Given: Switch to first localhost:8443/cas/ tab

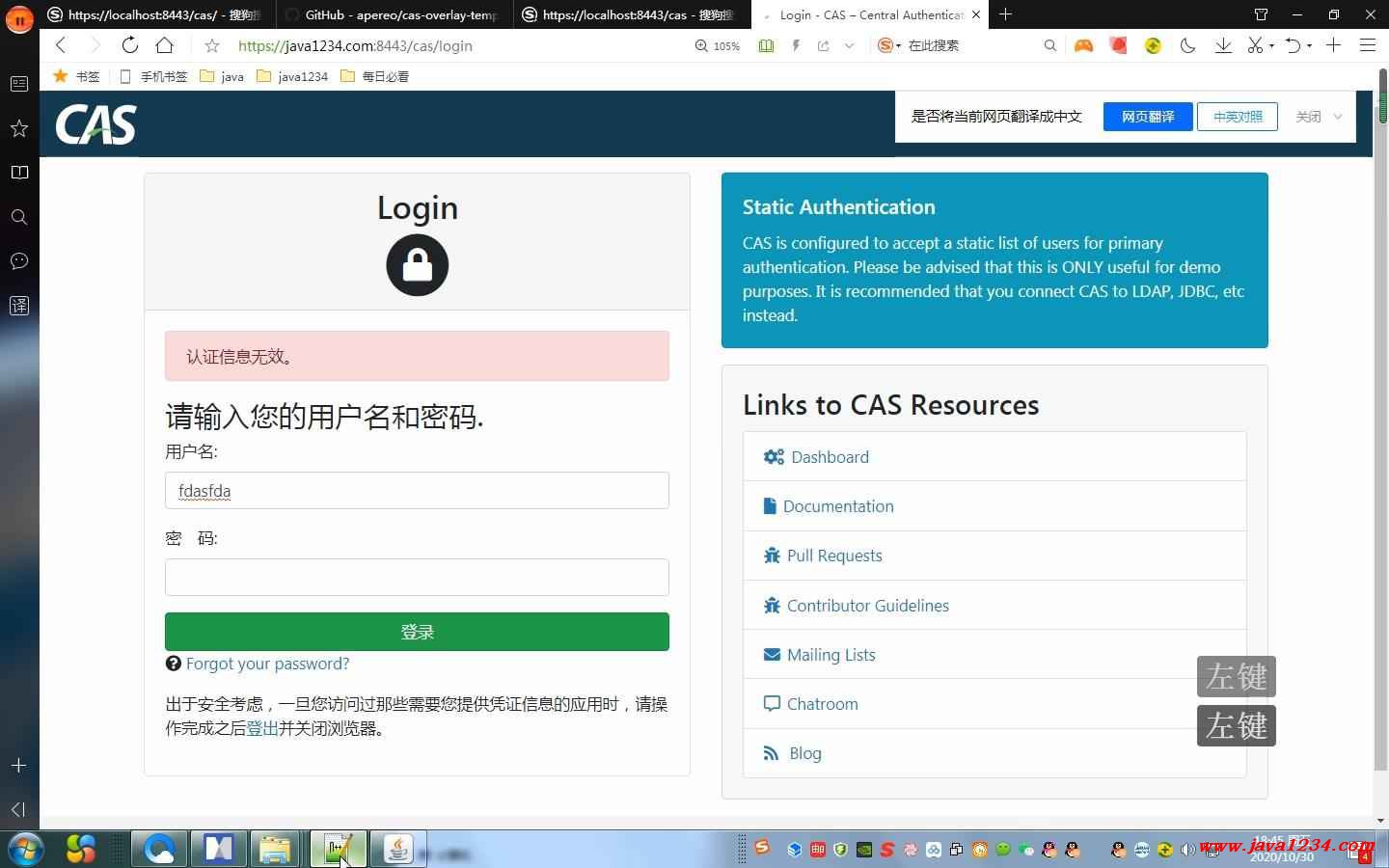Looking at the screenshot, I should tap(157, 14).
